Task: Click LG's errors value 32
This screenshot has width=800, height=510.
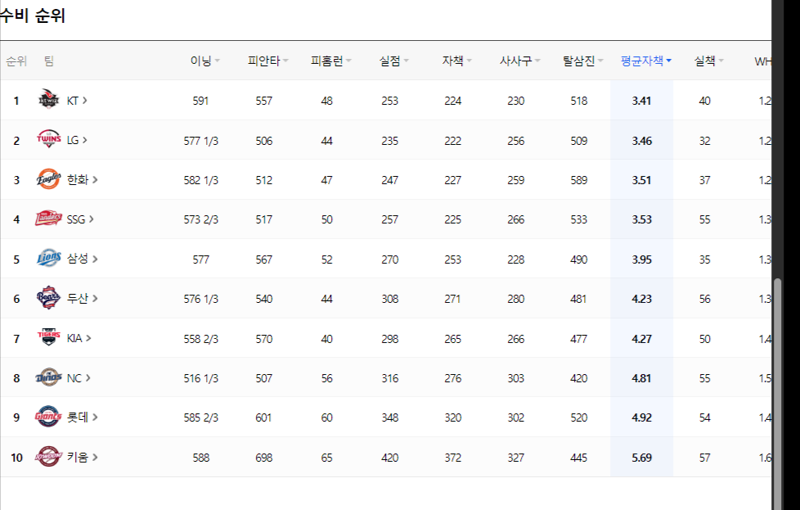Action: pos(705,141)
